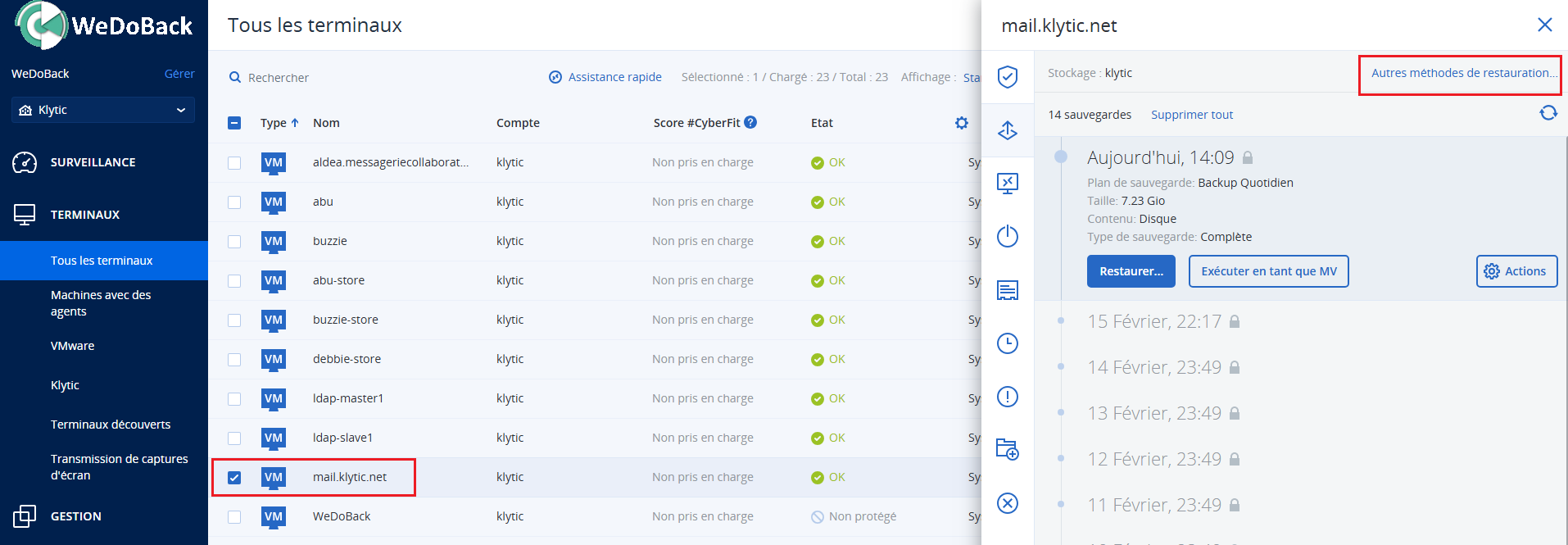Click the Restaurer... button
This screenshot has width=1568, height=545.
pyautogui.click(x=1131, y=271)
